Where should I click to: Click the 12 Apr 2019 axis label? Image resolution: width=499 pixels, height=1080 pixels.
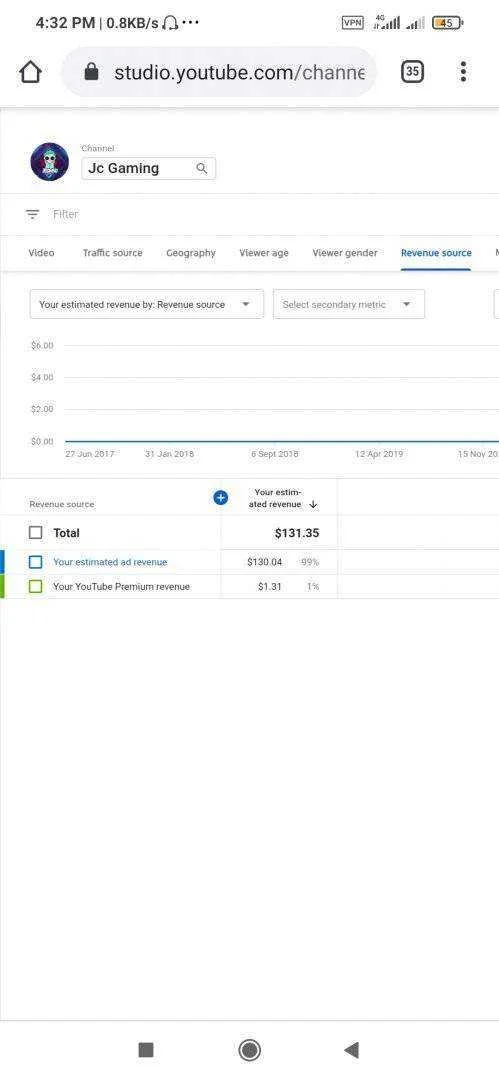(379, 454)
